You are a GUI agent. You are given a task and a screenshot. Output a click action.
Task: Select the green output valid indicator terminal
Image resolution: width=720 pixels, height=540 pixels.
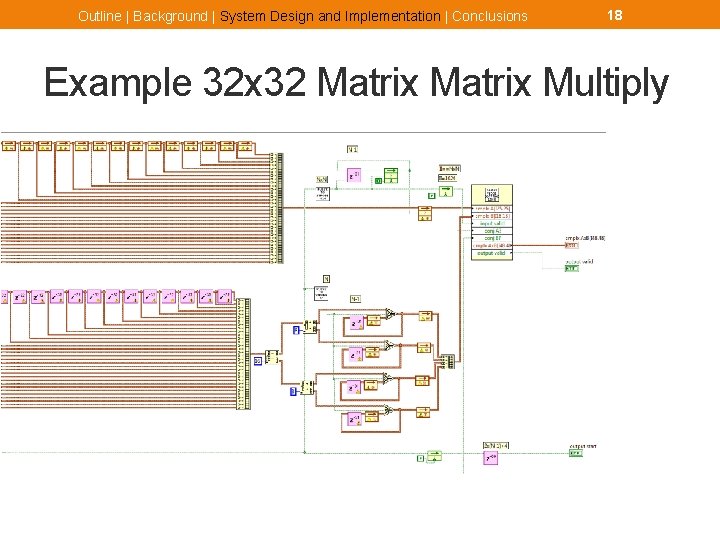pos(572,268)
